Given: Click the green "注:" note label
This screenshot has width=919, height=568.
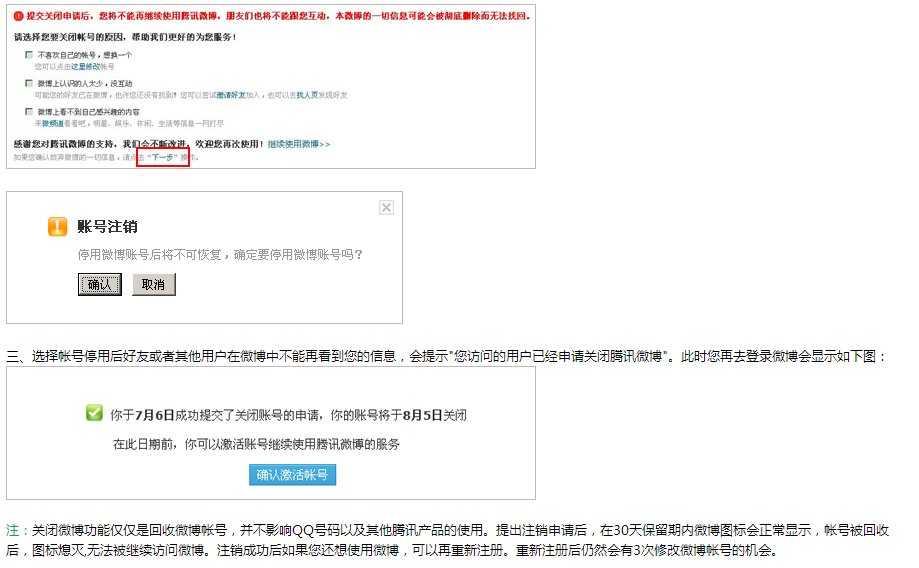Looking at the screenshot, I should coord(18,530).
